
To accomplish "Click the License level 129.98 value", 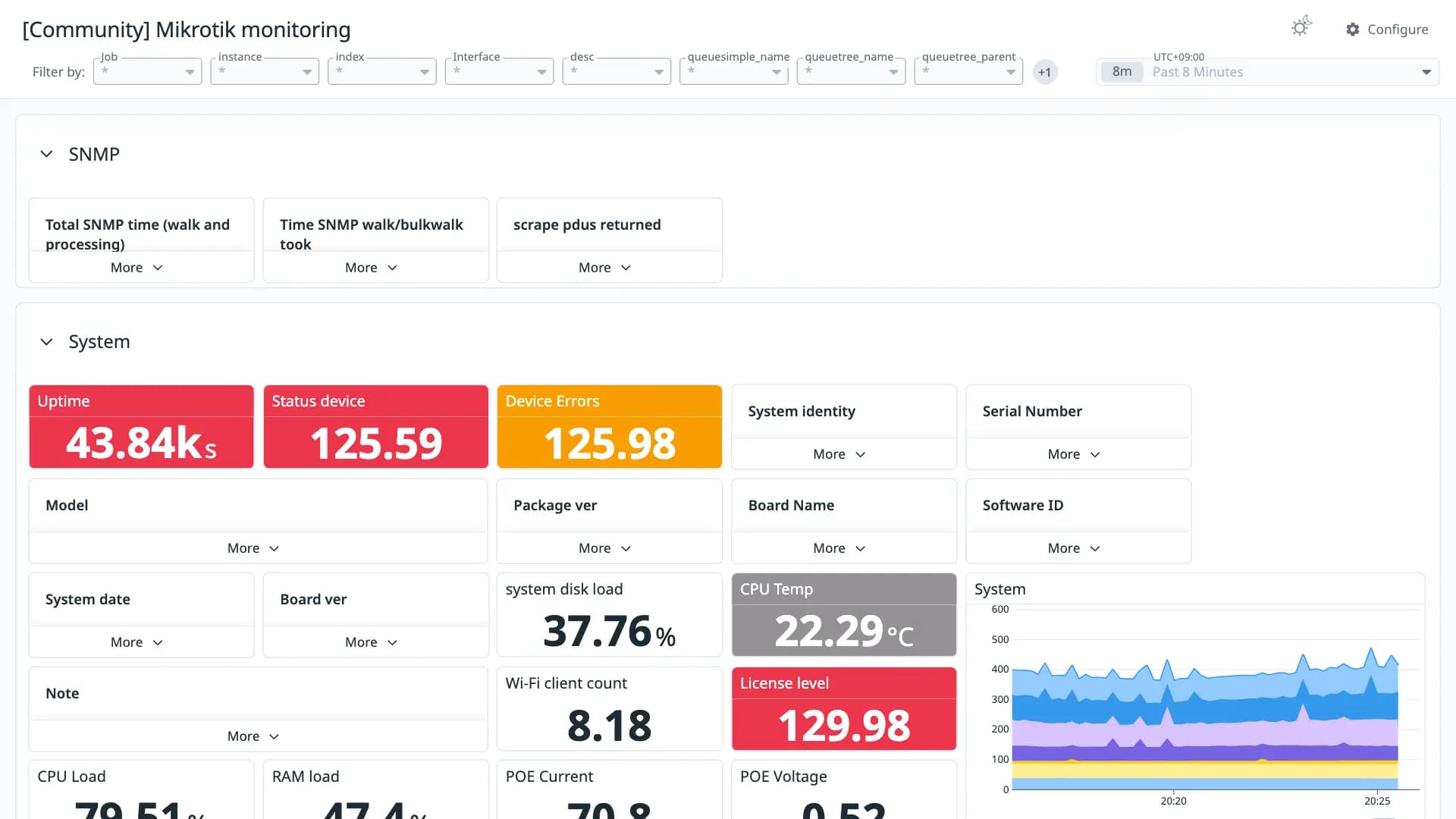I will (844, 726).
